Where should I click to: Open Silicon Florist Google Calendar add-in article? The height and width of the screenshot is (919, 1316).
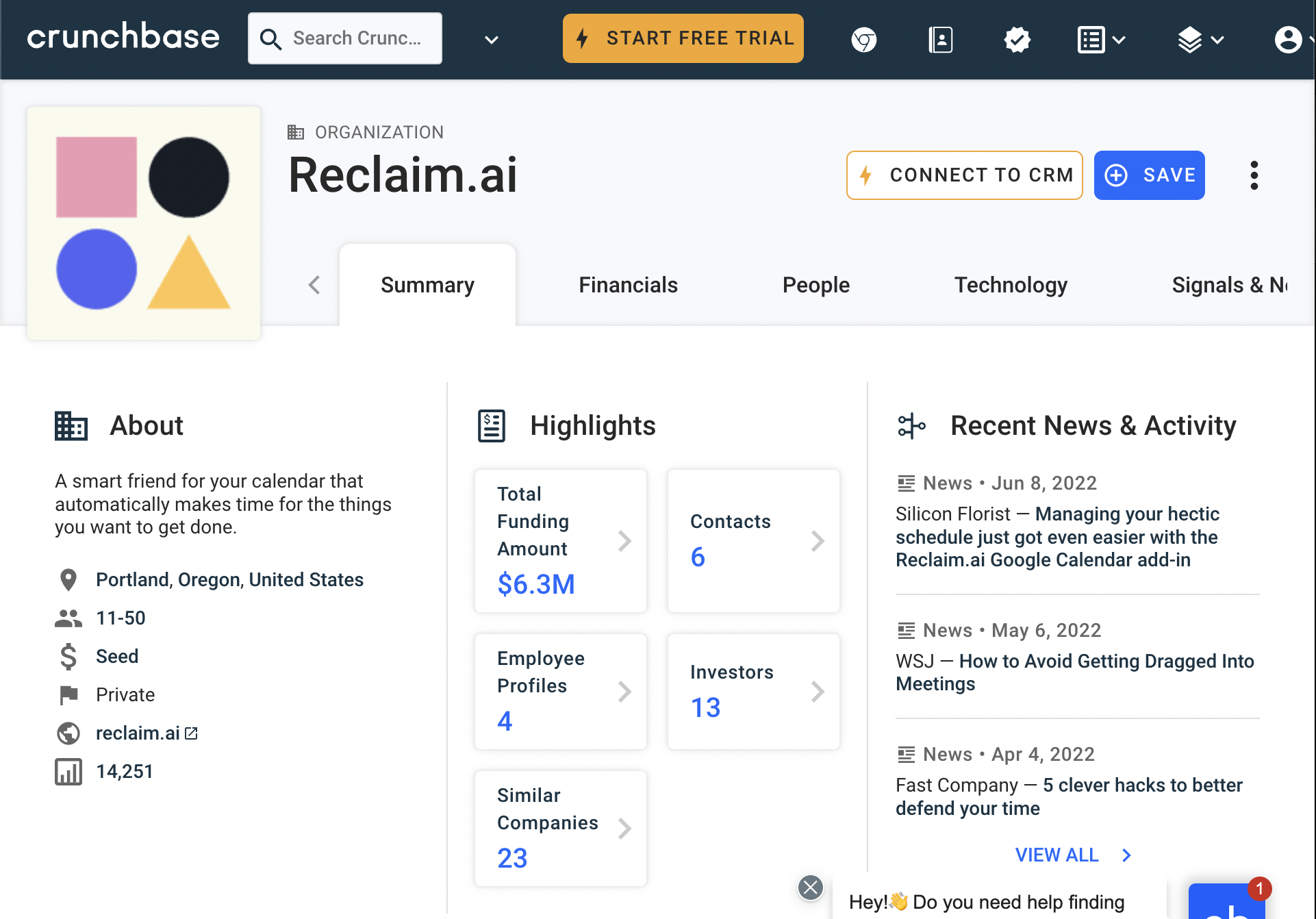pyautogui.click(x=1057, y=537)
